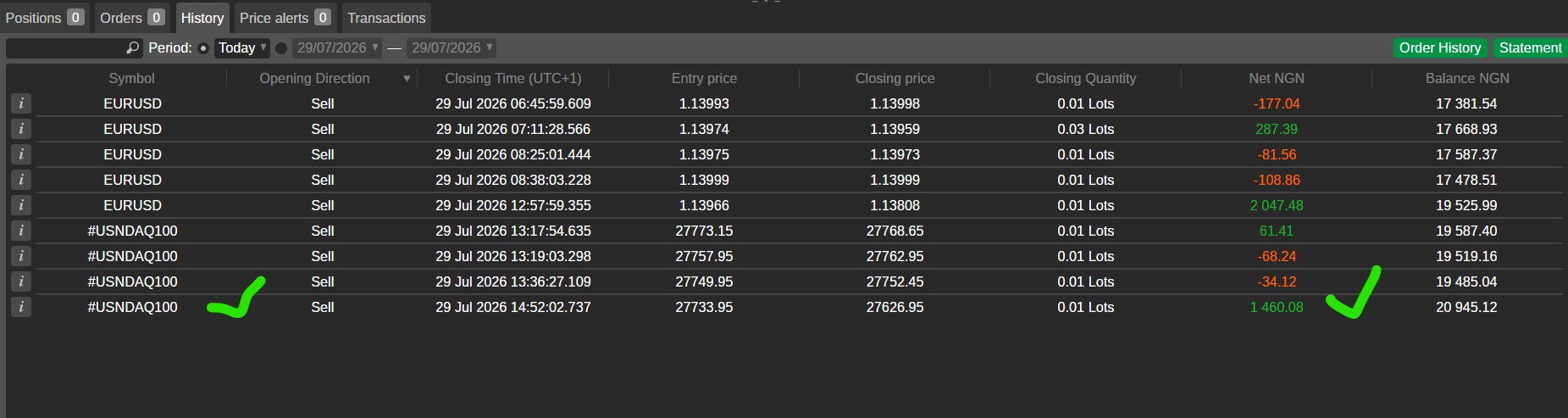Viewport: 1568px width, 418px height.
Task: Switch to the Transactions tab
Action: [386, 18]
